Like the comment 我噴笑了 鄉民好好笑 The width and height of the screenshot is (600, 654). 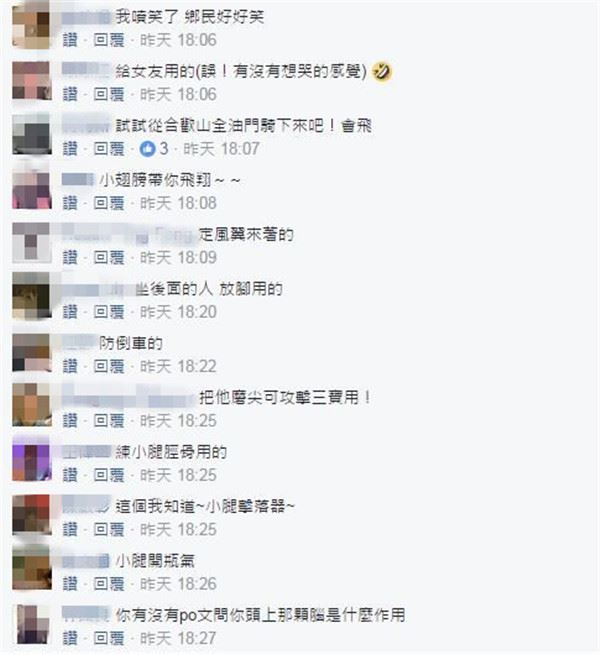pos(70,40)
